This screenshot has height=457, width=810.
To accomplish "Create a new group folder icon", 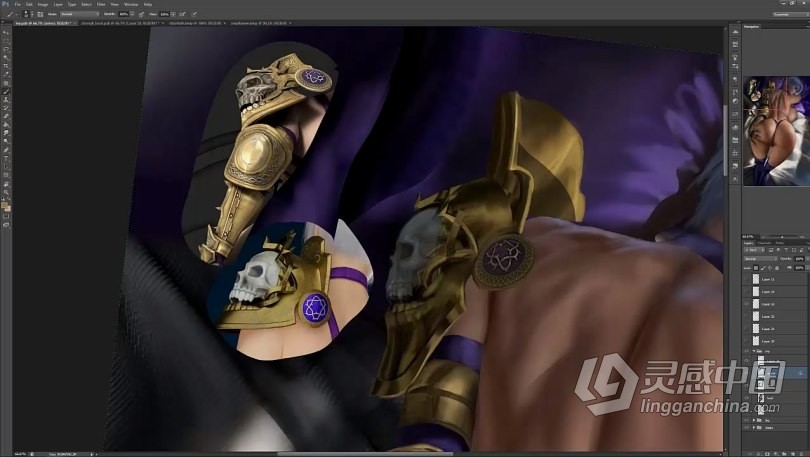I will (x=784, y=454).
